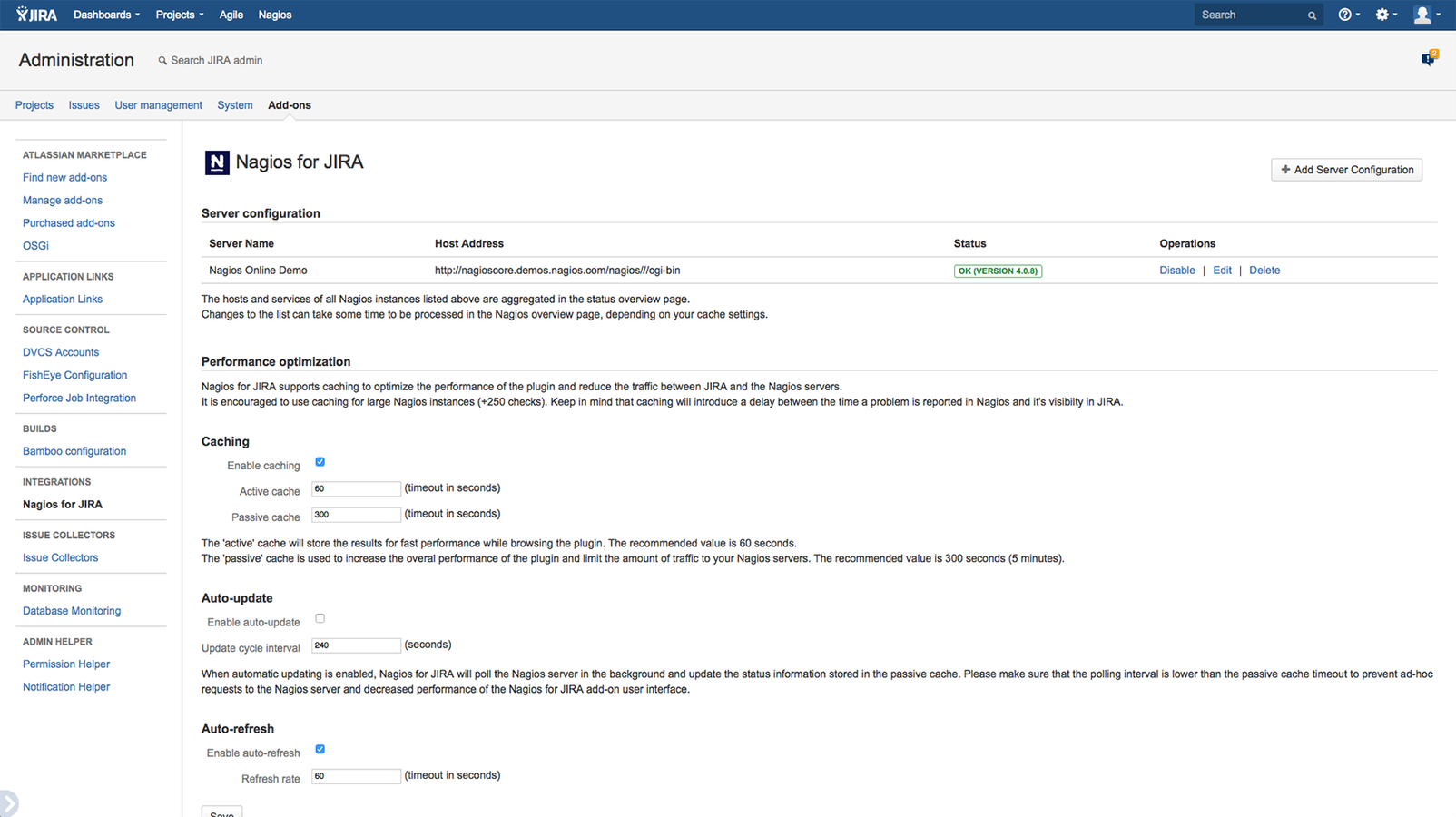Switch to the System tab

pyautogui.click(x=235, y=105)
